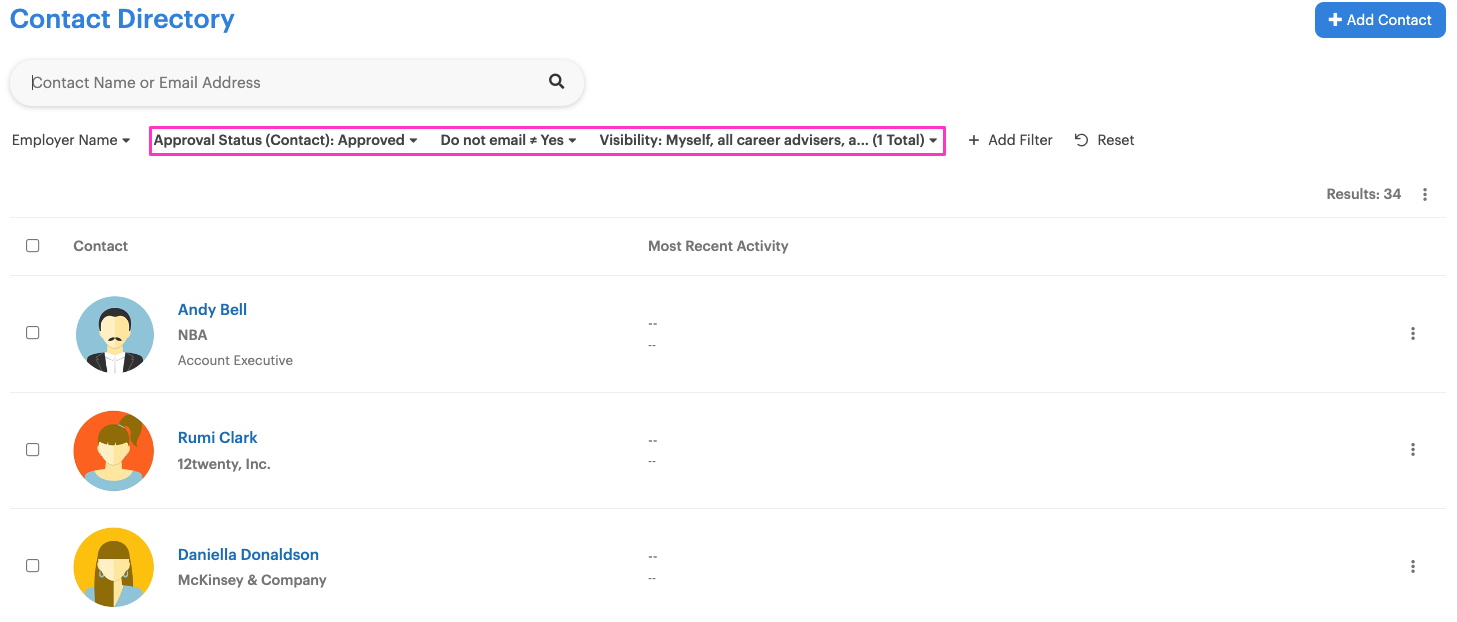Check the box for Andy Bell
Image resolution: width=1457 pixels, height=622 pixels.
click(x=33, y=333)
